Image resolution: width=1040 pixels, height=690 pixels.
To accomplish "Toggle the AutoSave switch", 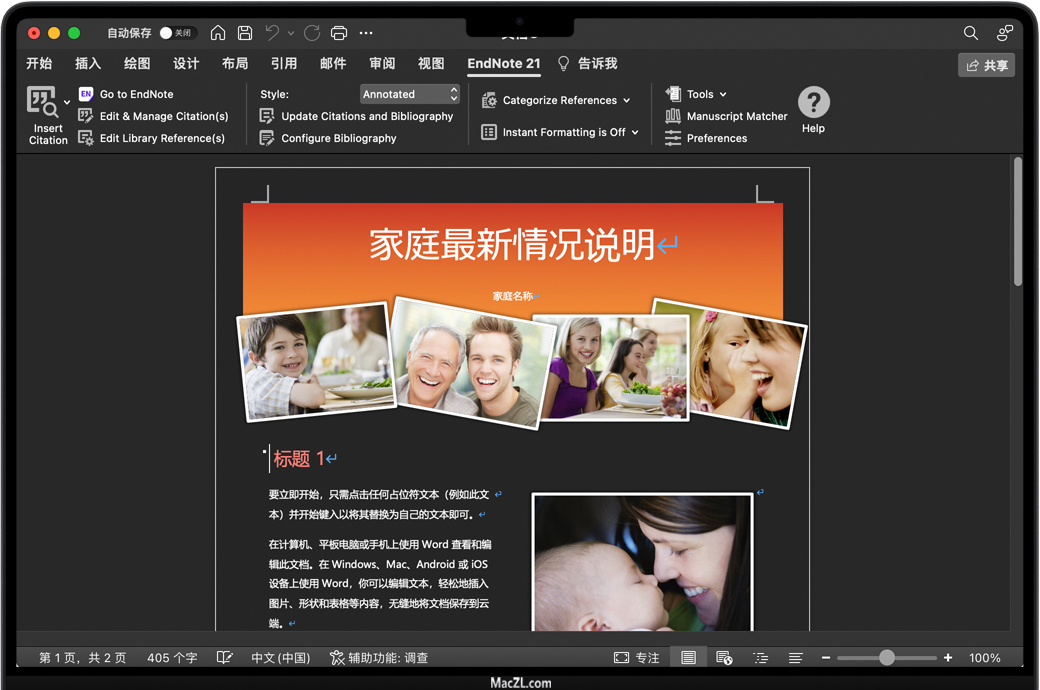I will tap(177, 33).
